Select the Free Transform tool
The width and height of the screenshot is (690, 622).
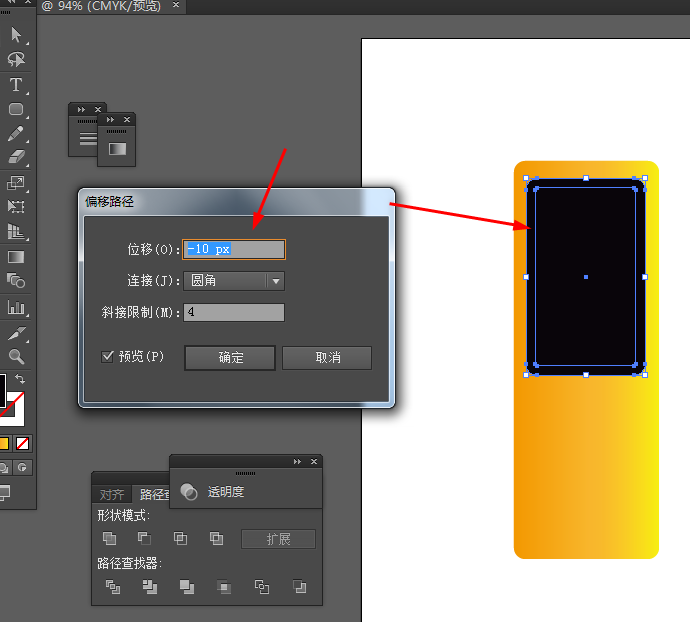click(16, 206)
